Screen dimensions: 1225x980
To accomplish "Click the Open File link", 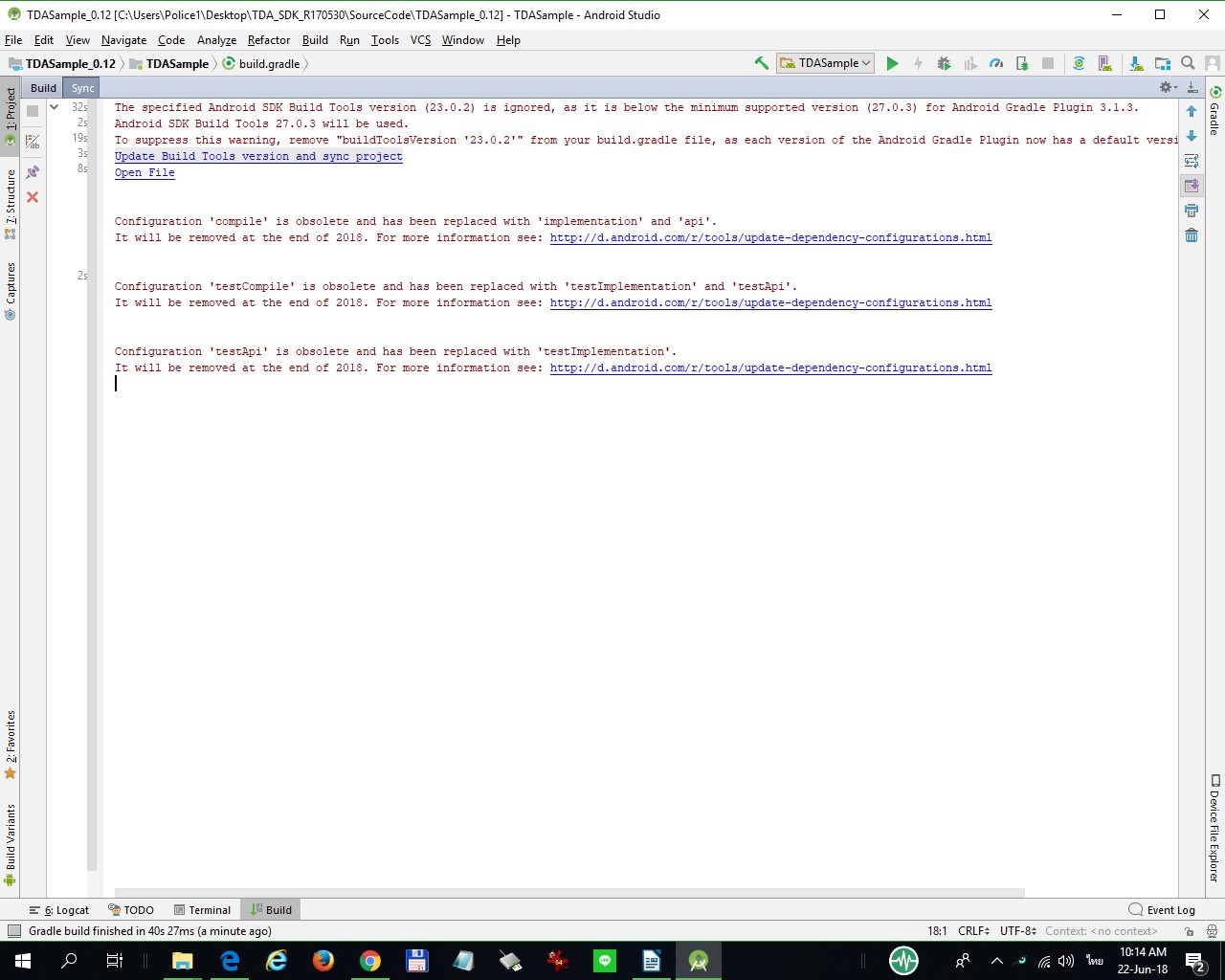I will 145,173.
